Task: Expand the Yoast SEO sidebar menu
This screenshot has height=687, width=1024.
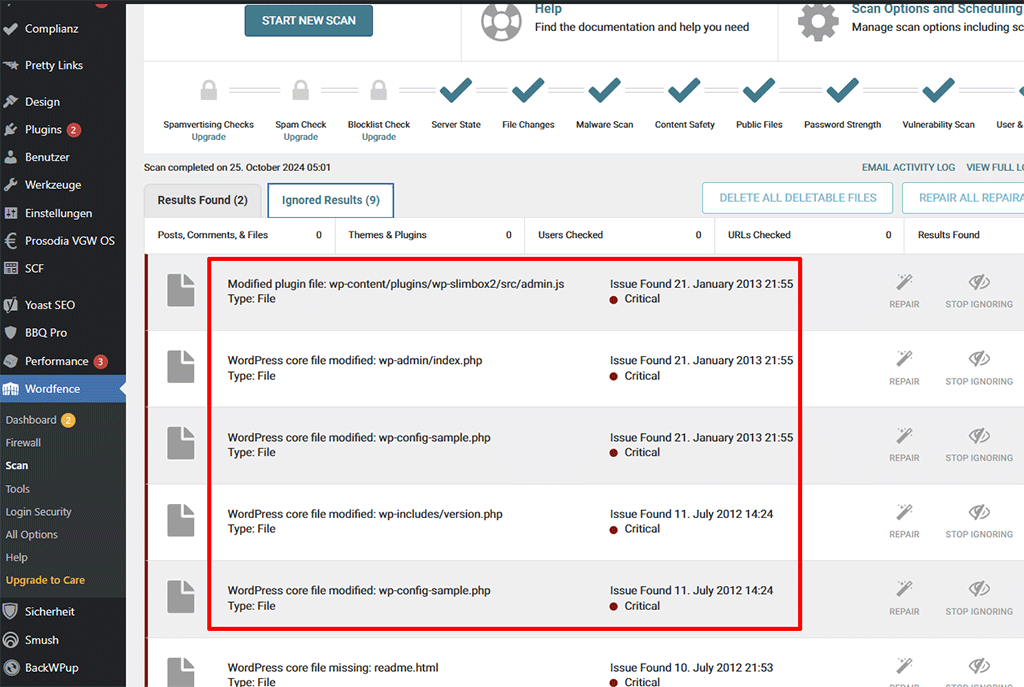Action: point(50,305)
